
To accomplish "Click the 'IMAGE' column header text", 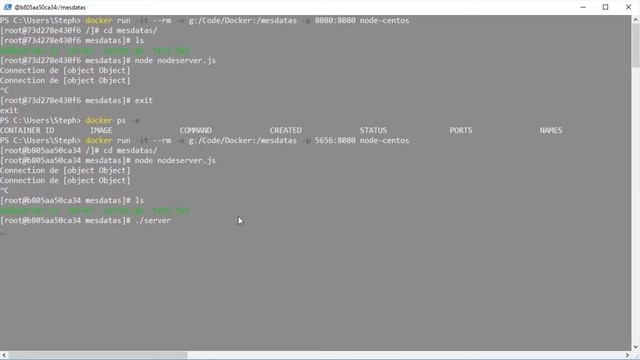I will [x=101, y=130].
